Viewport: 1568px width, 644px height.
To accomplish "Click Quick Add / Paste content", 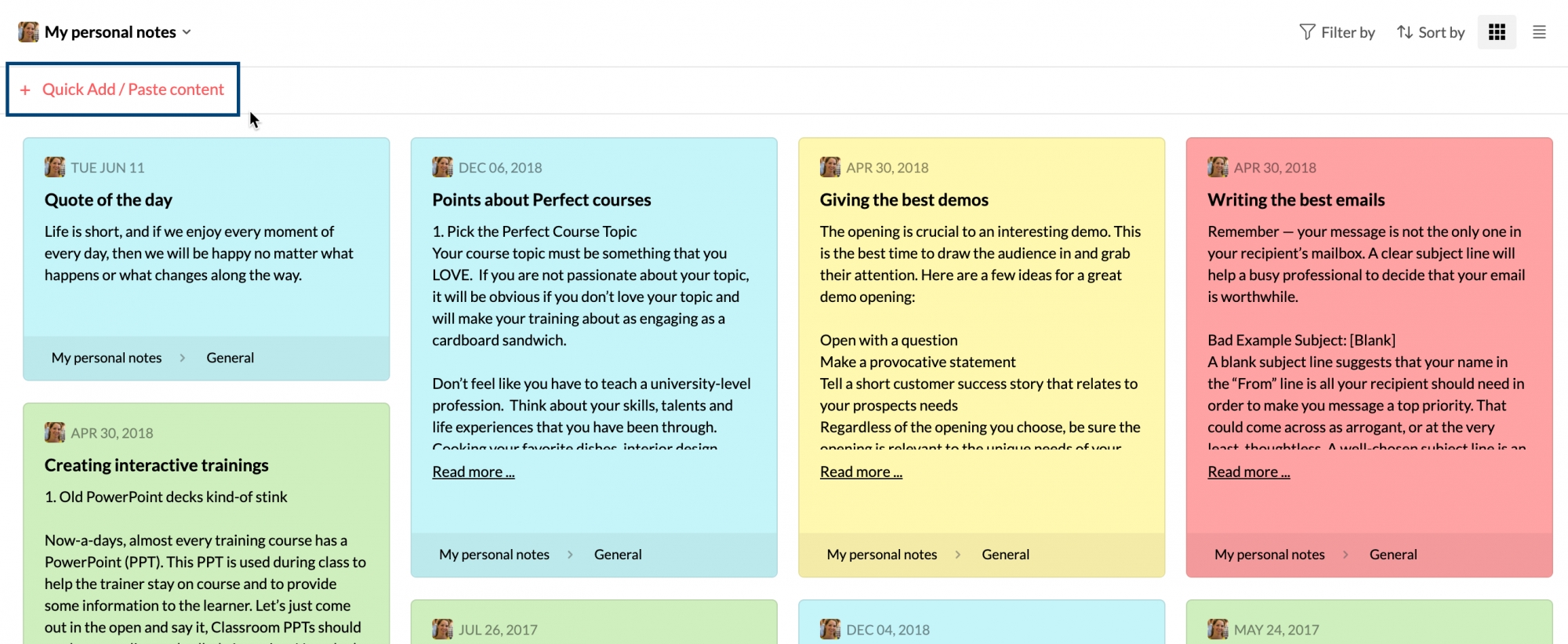I will [132, 89].
